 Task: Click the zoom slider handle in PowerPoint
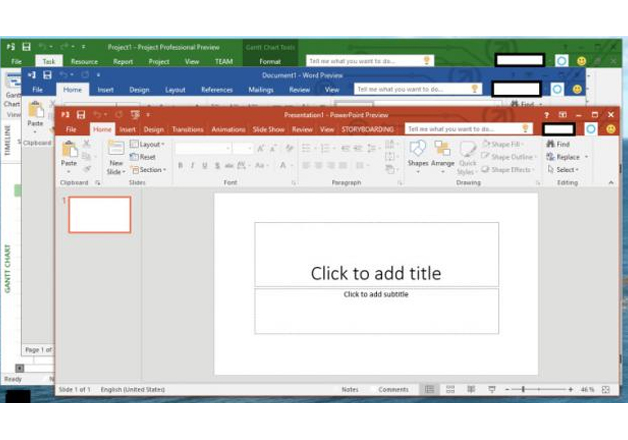523,390
